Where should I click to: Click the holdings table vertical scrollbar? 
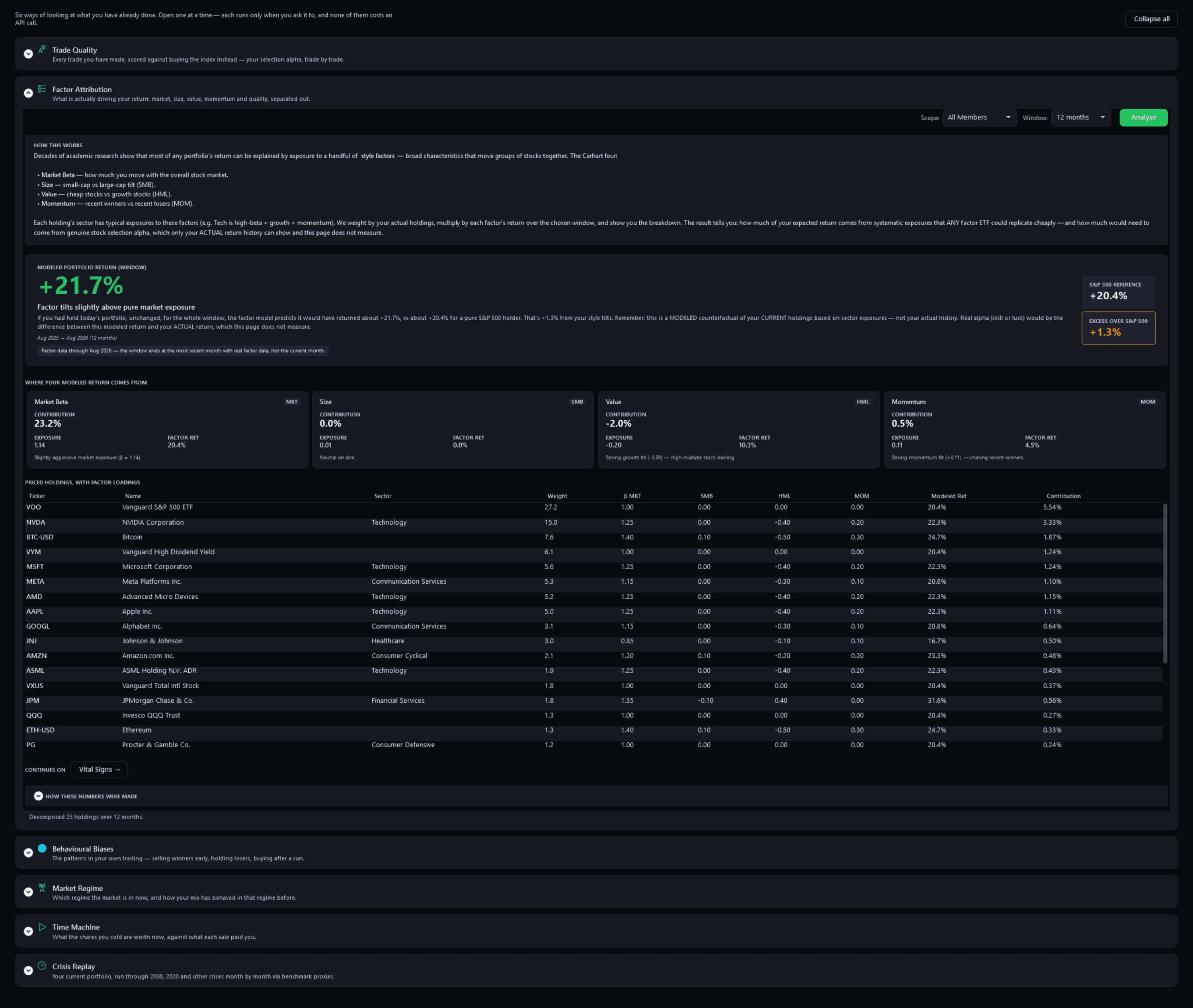1165,583
